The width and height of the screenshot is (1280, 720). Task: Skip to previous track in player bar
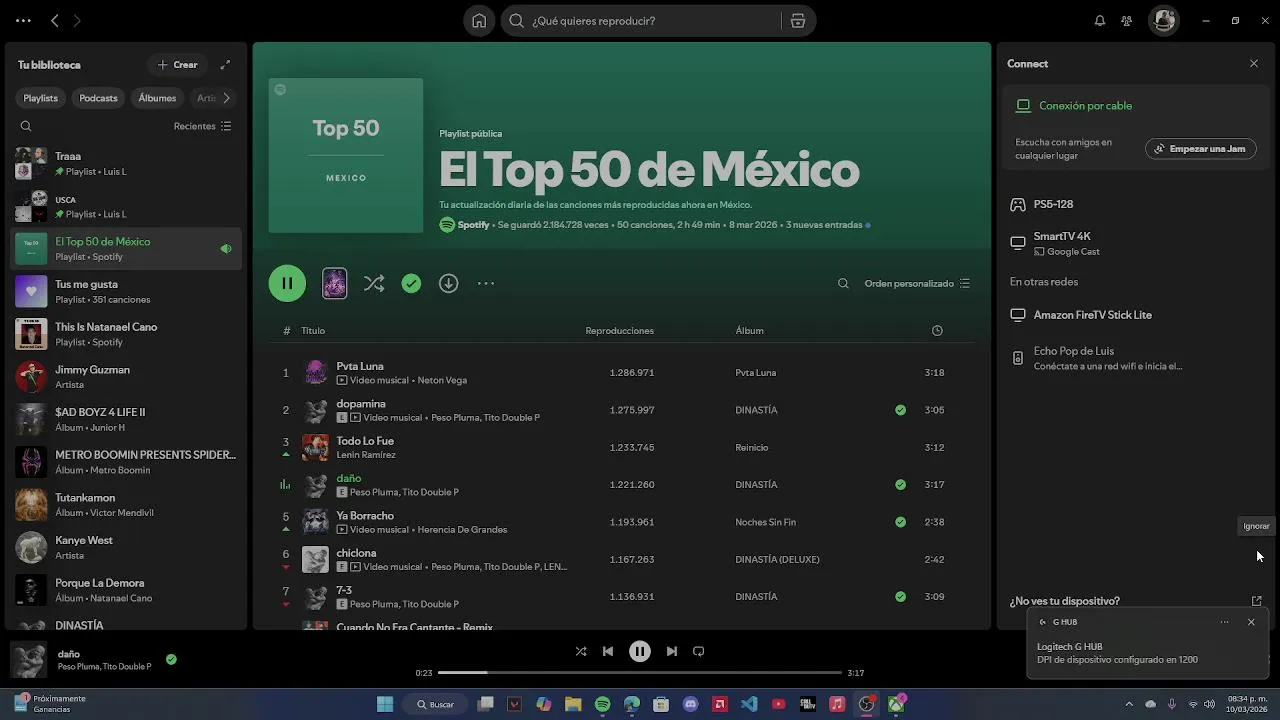[x=608, y=651]
